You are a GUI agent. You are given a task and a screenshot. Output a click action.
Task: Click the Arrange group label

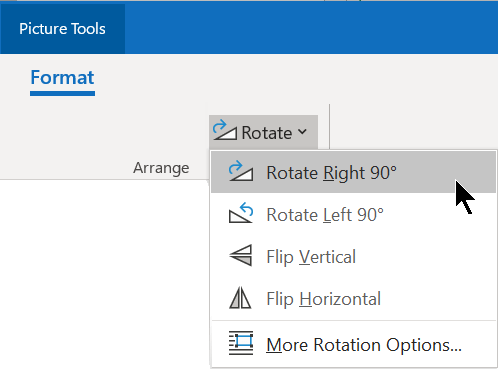161,168
